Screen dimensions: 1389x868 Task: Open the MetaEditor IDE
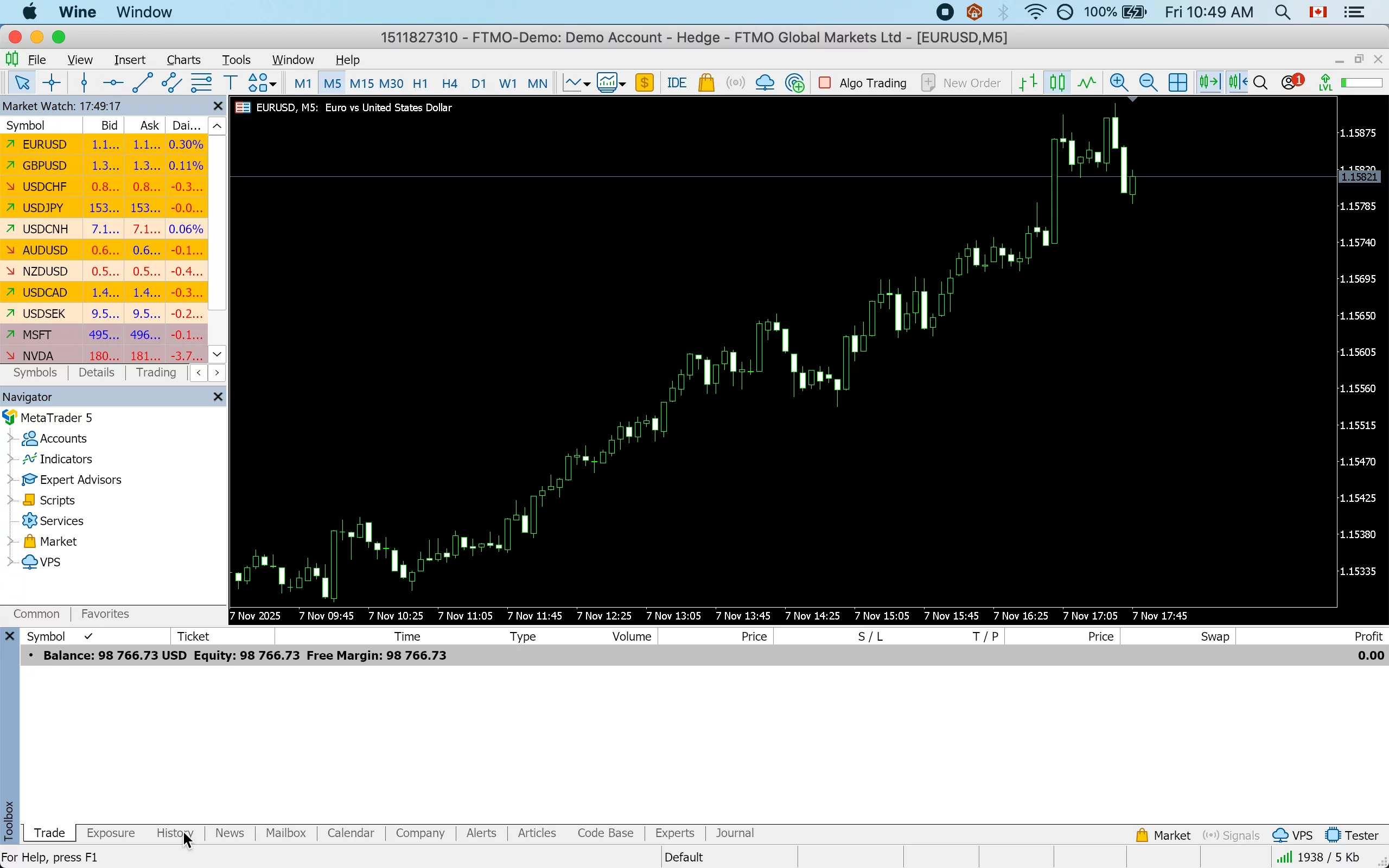pyautogui.click(x=676, y=82)
